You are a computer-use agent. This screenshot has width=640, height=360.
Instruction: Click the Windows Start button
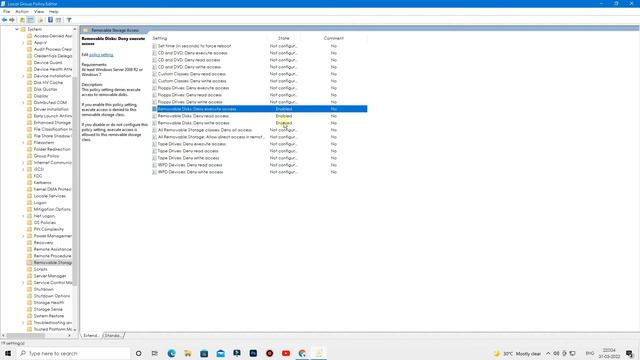[x=8, y=353]
